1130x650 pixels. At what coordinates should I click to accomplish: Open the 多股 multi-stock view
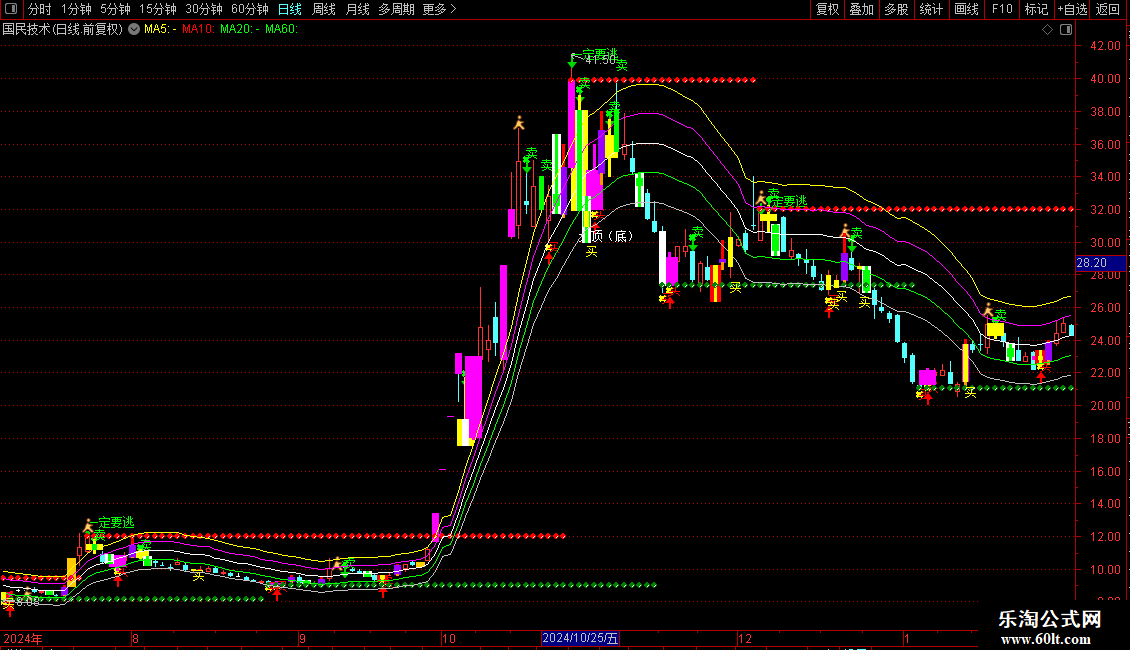pos(897,9)
